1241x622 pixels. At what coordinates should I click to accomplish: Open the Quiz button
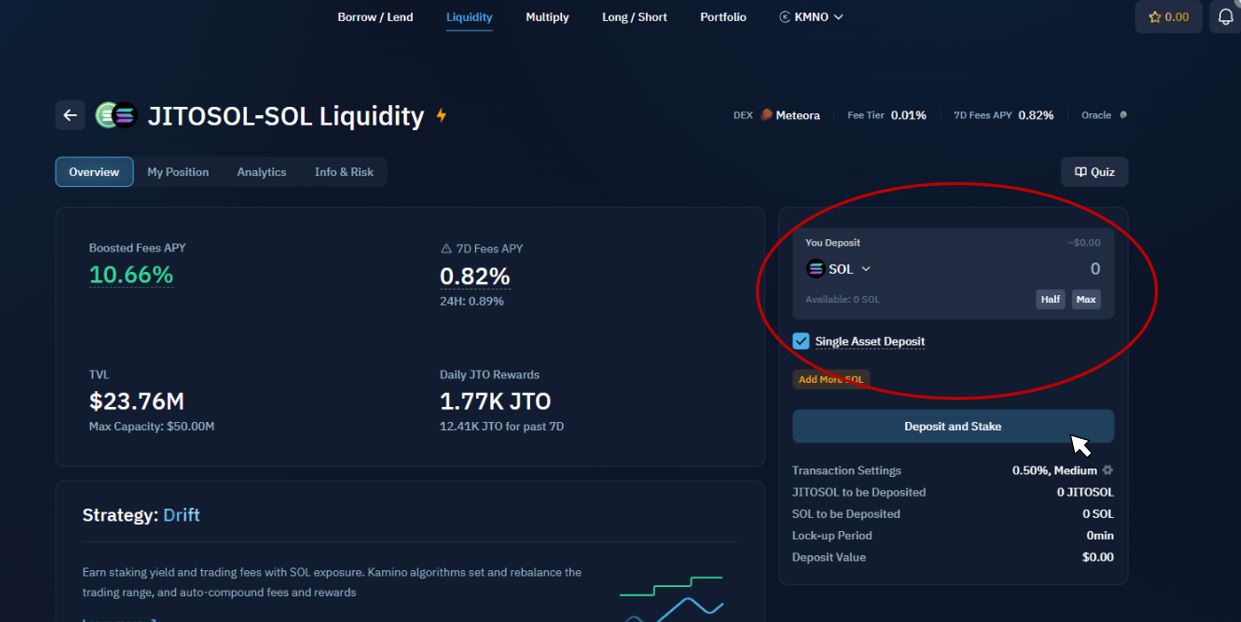click(x=1095, y=172)
